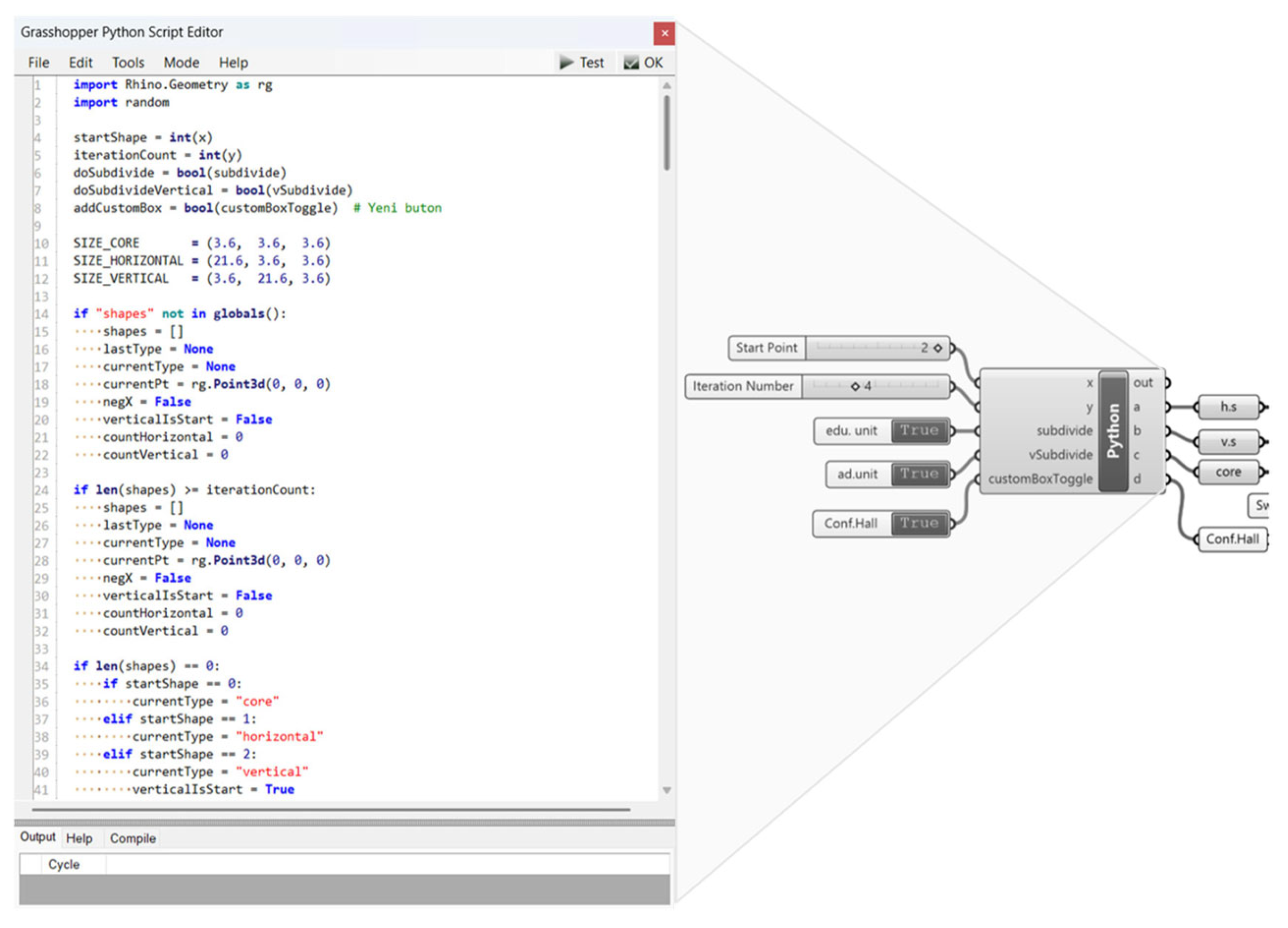
Task: Open the File menu
Action: 39,63
